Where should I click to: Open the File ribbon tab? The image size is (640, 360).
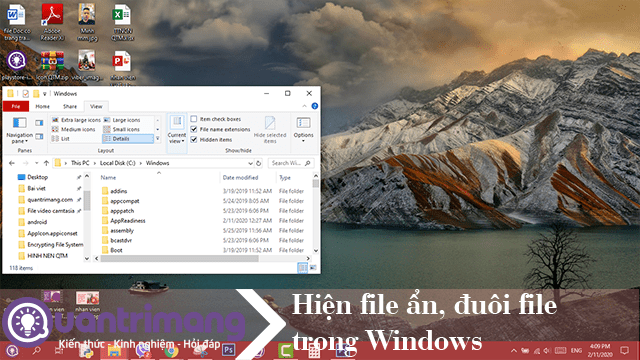16,106
